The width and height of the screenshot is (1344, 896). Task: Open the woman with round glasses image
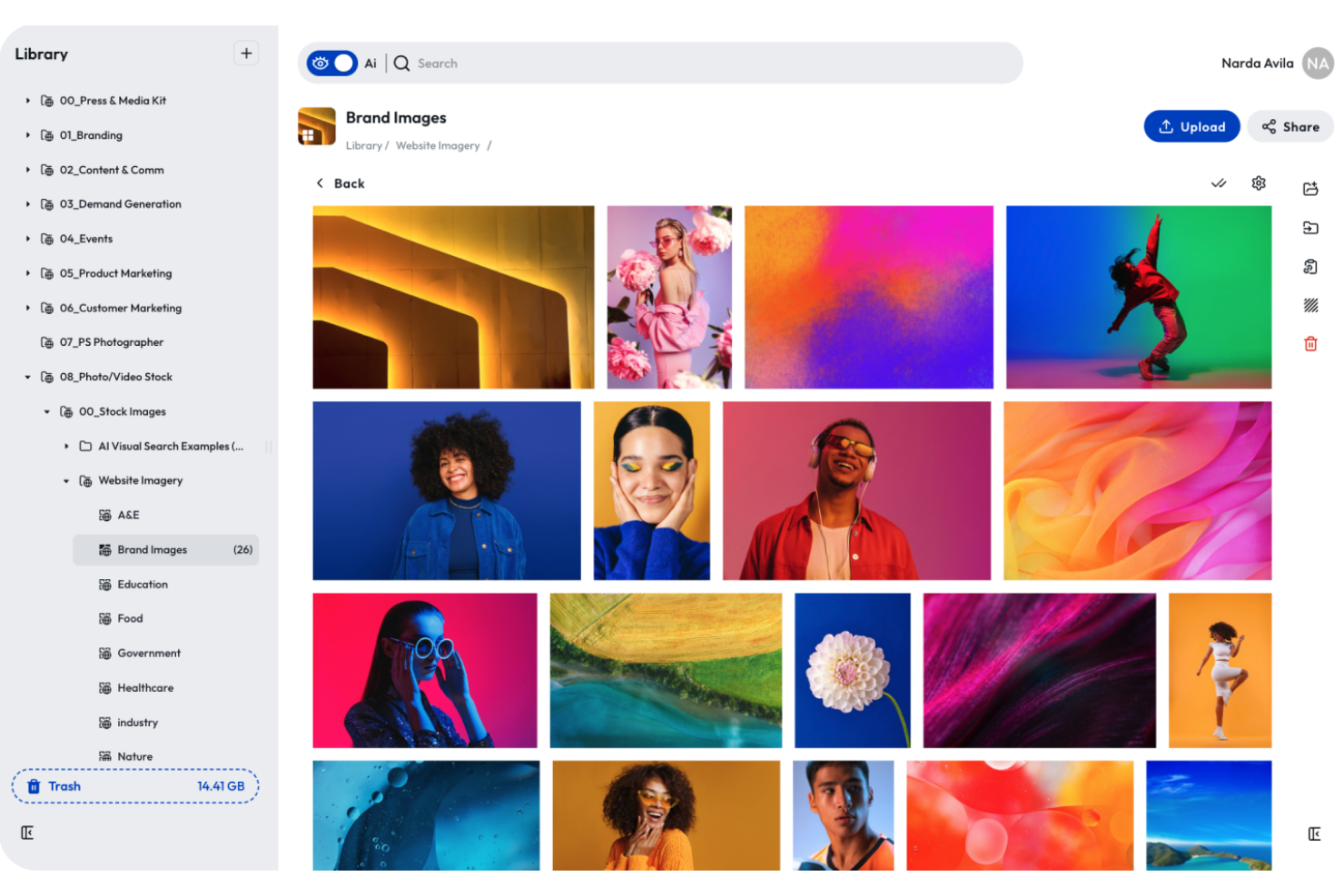click(425, 671)
